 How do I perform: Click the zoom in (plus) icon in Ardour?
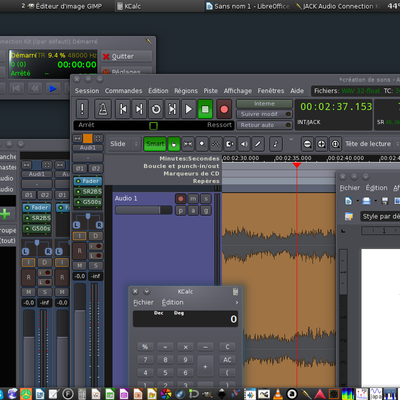tap(321, 144)
